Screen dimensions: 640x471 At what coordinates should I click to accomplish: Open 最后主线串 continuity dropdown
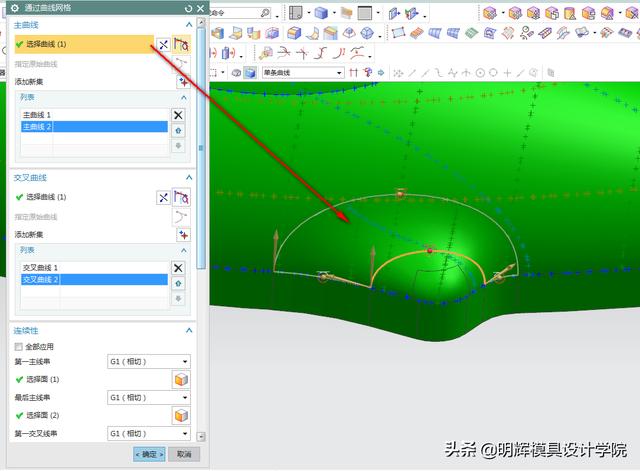149,398
